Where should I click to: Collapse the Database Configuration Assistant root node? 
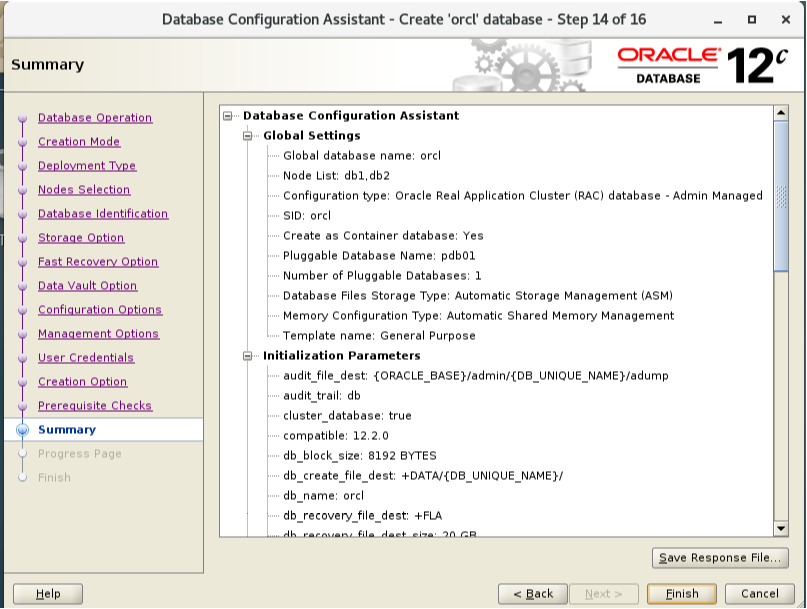[x=227, y=116]
